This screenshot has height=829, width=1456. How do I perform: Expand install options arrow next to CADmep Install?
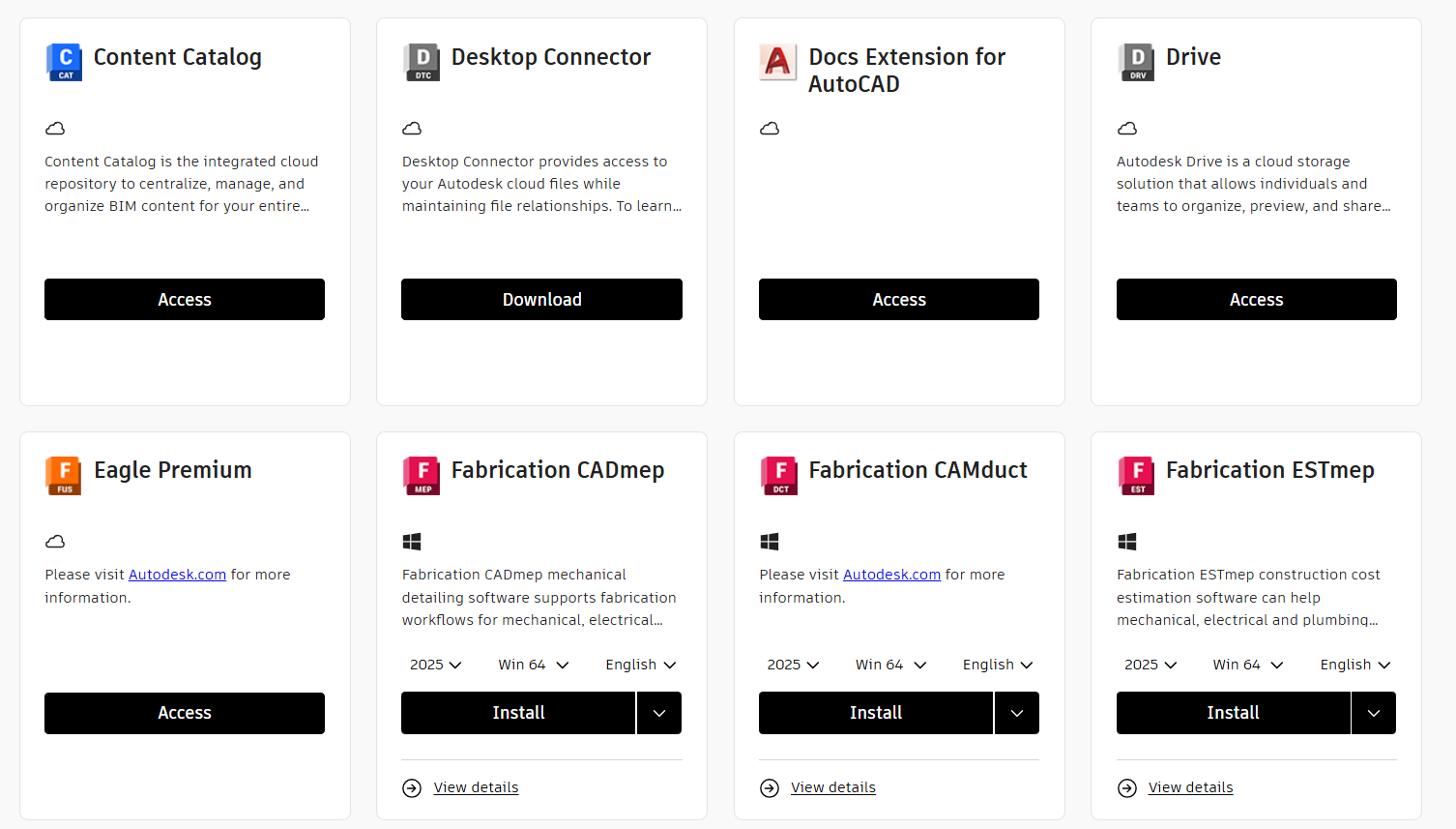(x=659, y=713)
